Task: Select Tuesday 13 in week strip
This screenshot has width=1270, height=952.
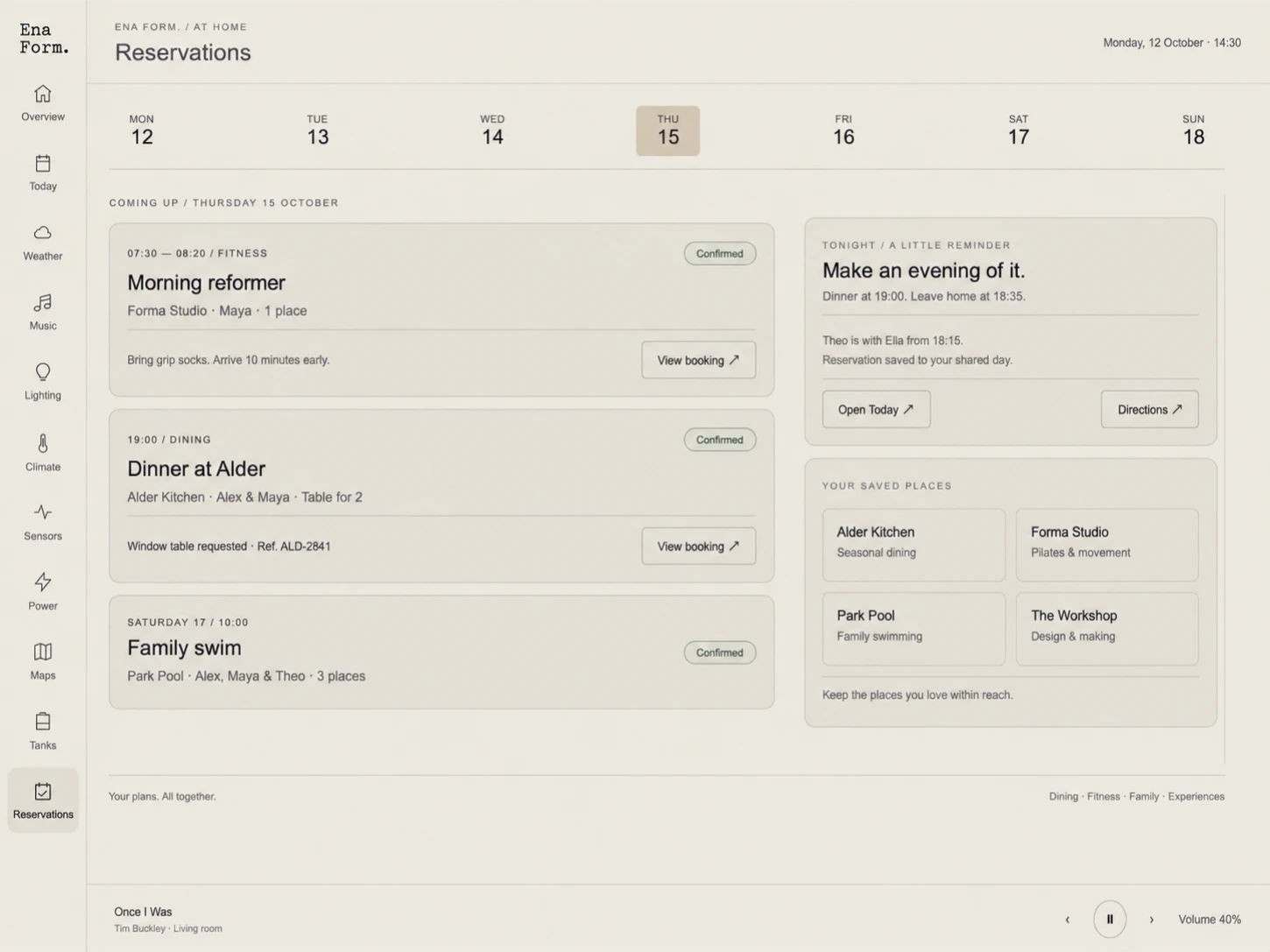Action: [317, 130]
